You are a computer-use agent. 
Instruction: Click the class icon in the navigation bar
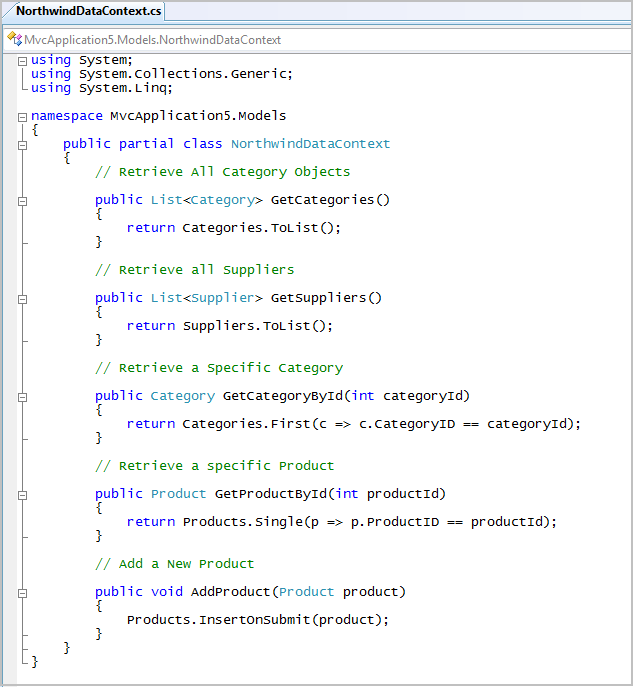point(14,39)
